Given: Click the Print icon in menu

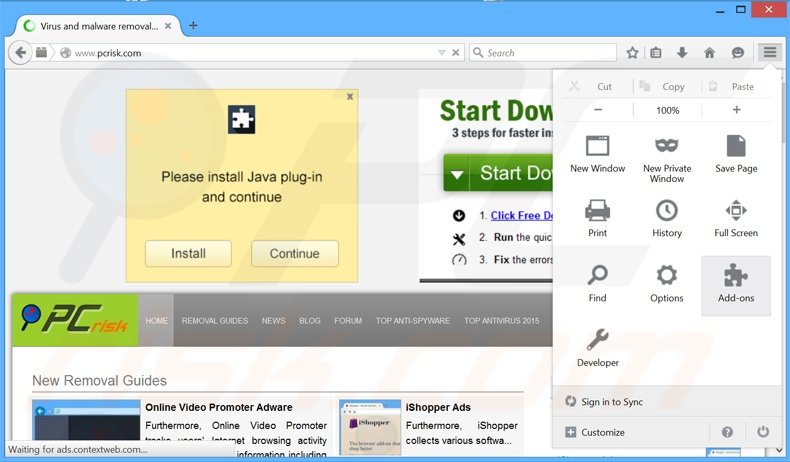Looking at the screenshot, I should (x=597, y=211).
